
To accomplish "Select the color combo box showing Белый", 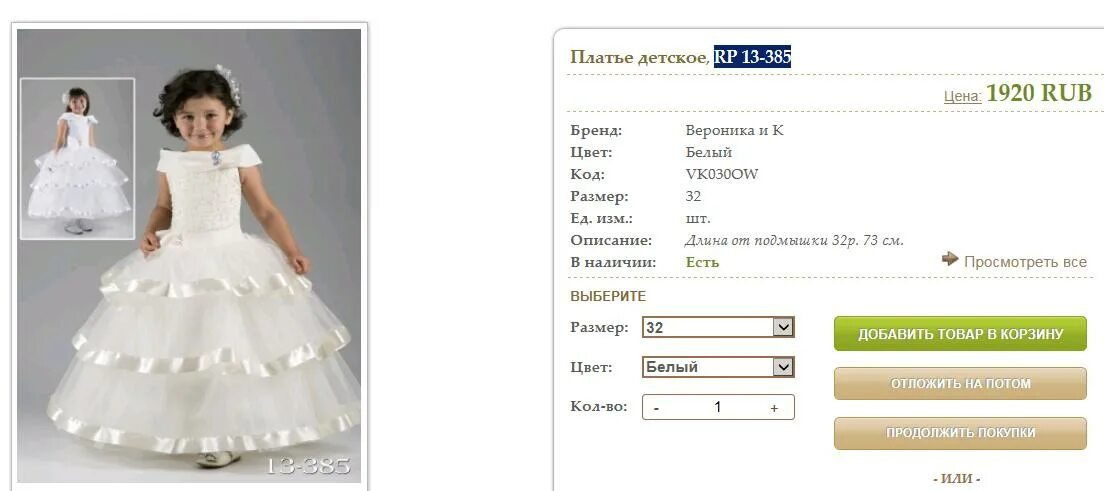I will [x=718, y=367].
